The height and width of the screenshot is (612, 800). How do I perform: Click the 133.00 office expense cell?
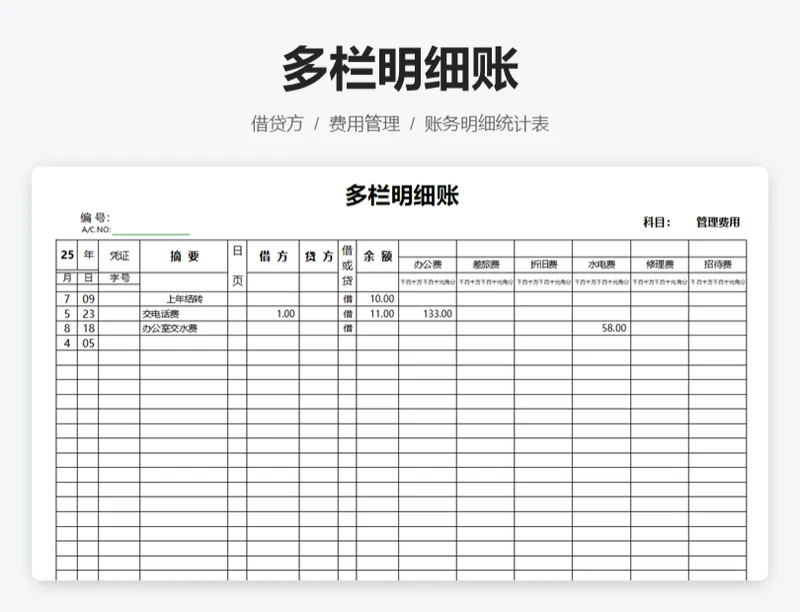[428, 314]
